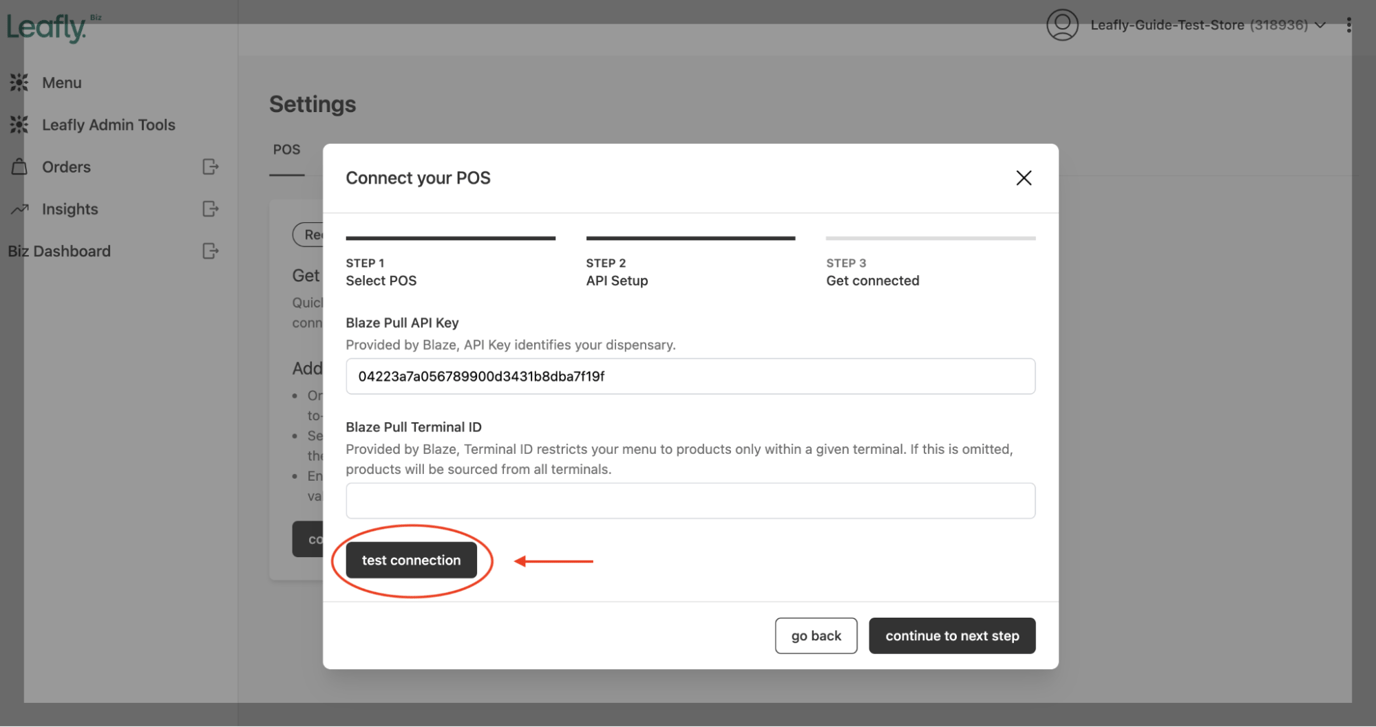
Task: Click the Orders bag icon
Action: 19,167
